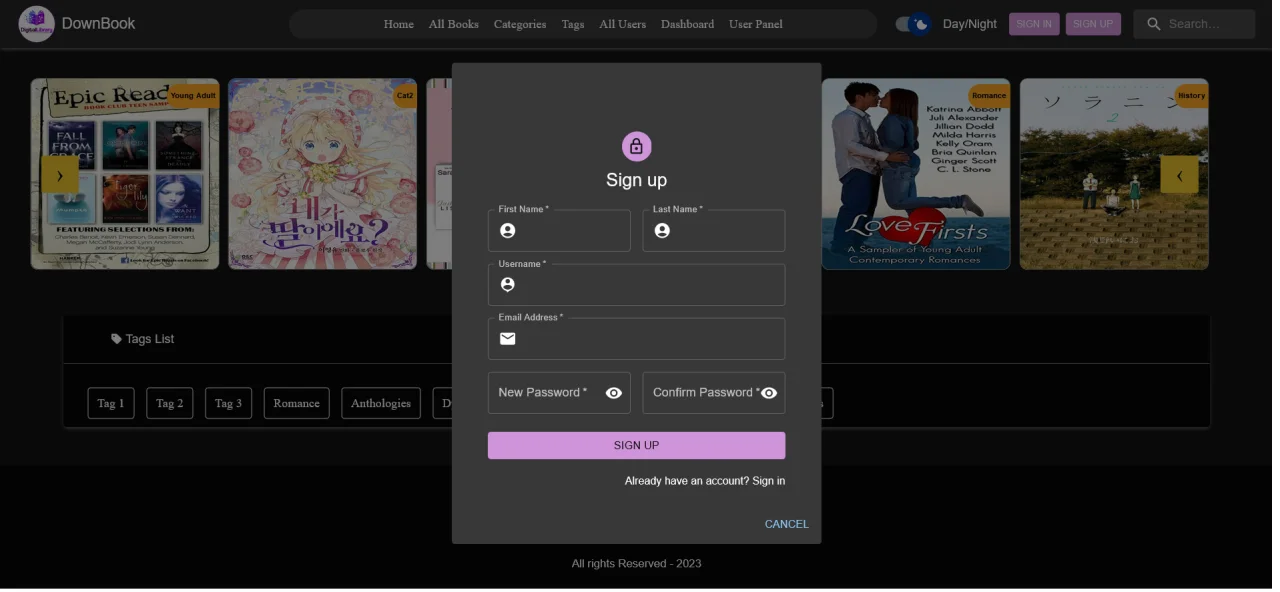
Task: Select the Tag 2 chip
Action: (x=170, y=403)
